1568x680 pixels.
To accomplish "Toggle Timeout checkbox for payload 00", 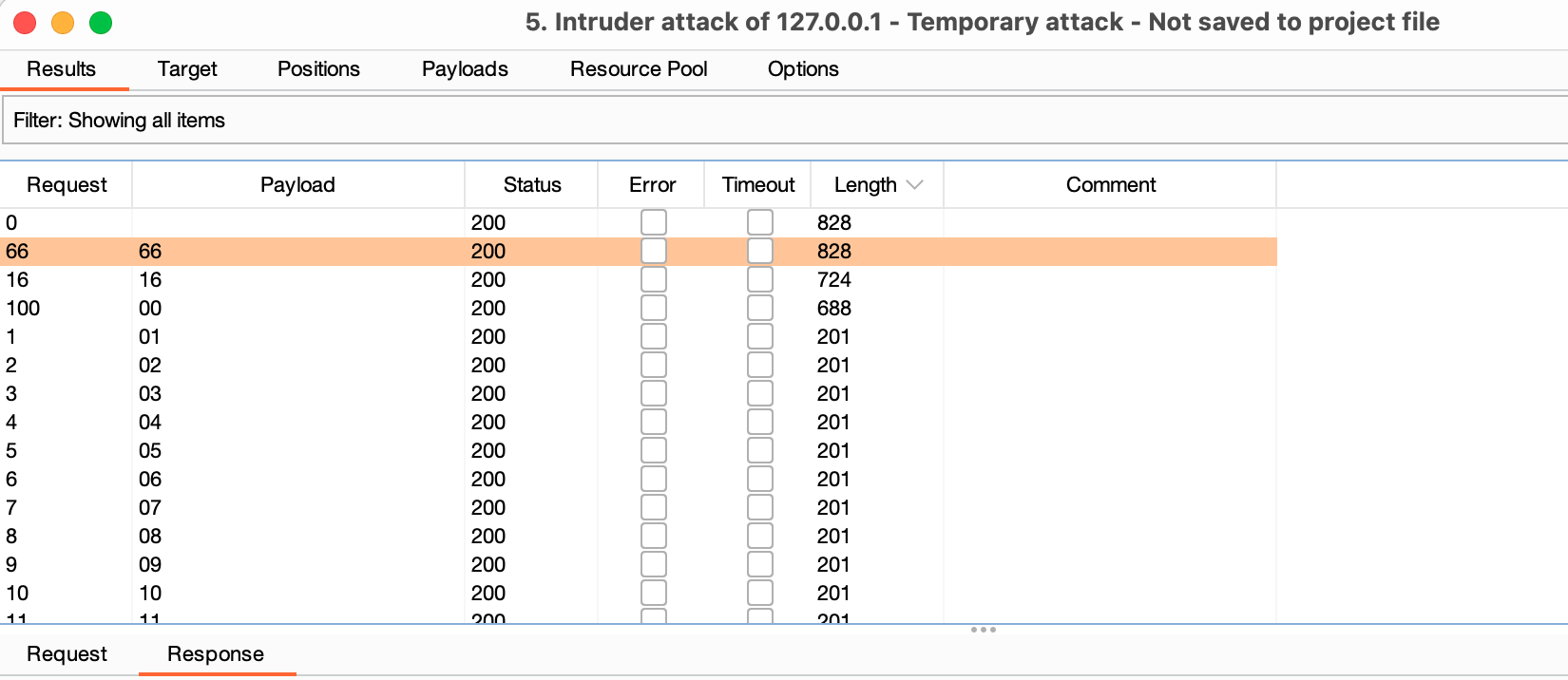I will click(760, 308).
